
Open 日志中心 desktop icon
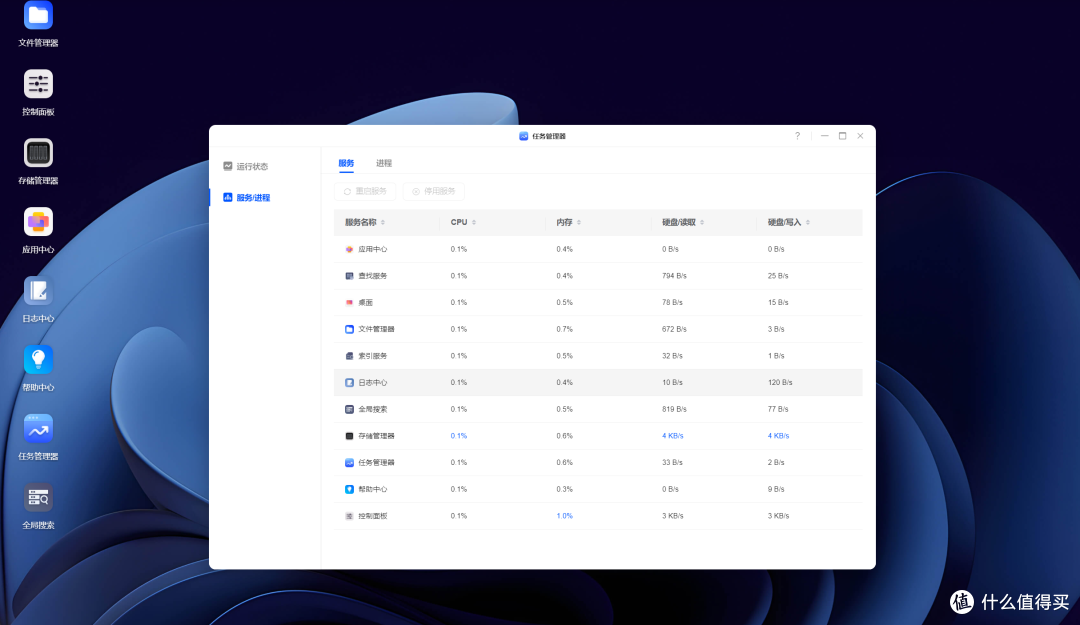[38, 291]
